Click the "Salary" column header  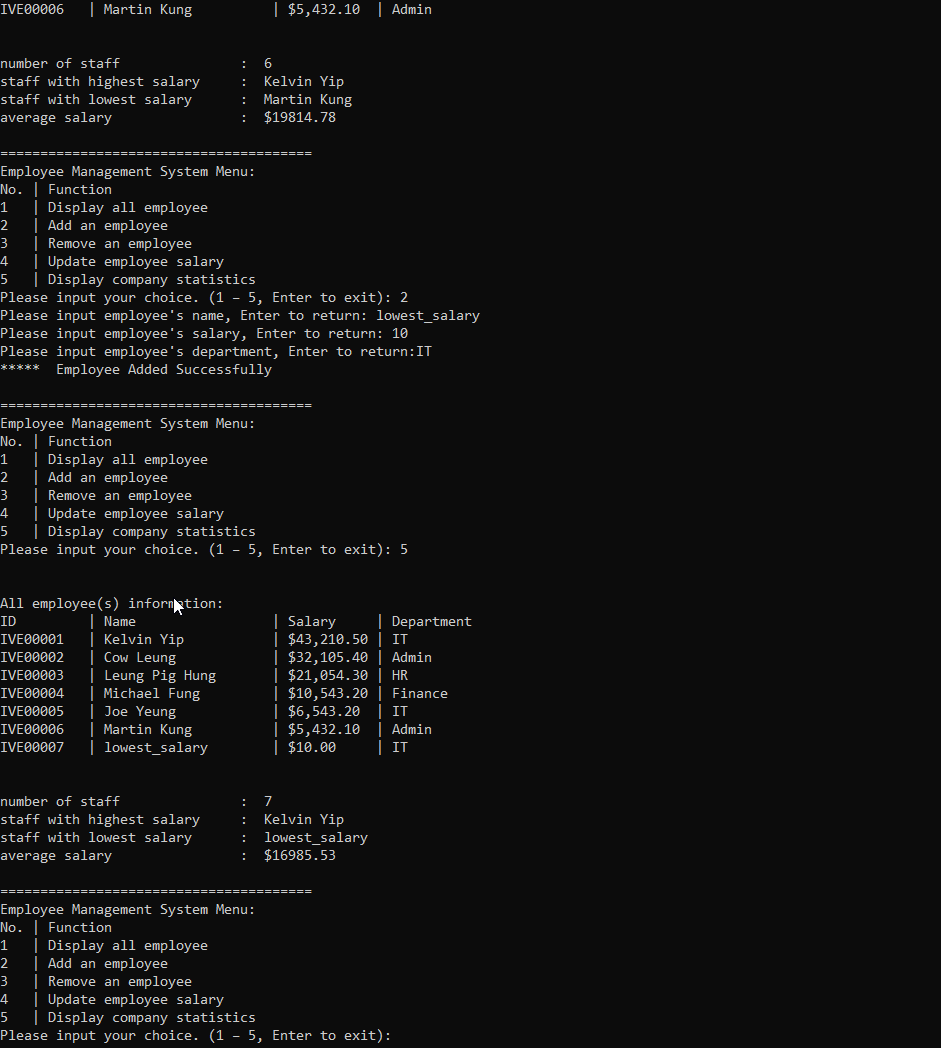(312, 622)
